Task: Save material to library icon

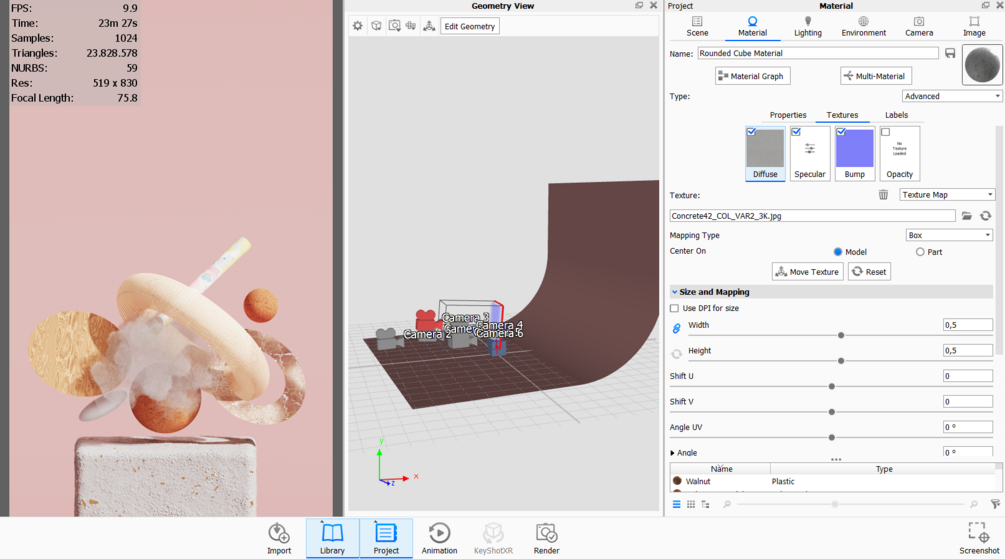Action: click(950, 53)
